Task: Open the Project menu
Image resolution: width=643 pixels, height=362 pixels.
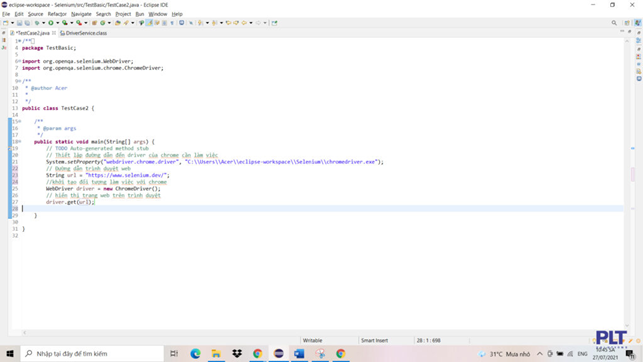Action: click(x=123, y=14)
